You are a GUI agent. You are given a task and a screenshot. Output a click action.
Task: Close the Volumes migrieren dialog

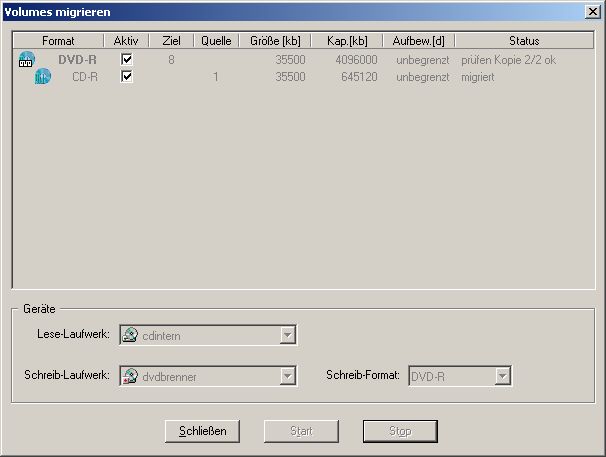click(x=593, y=12)
